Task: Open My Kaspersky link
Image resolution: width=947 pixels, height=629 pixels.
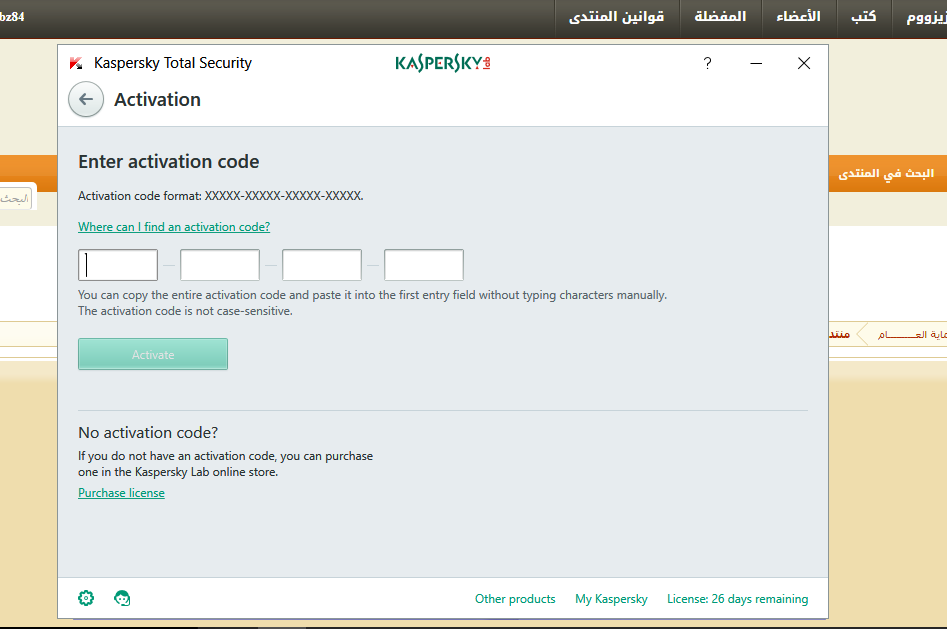Action: click(611, 599)
